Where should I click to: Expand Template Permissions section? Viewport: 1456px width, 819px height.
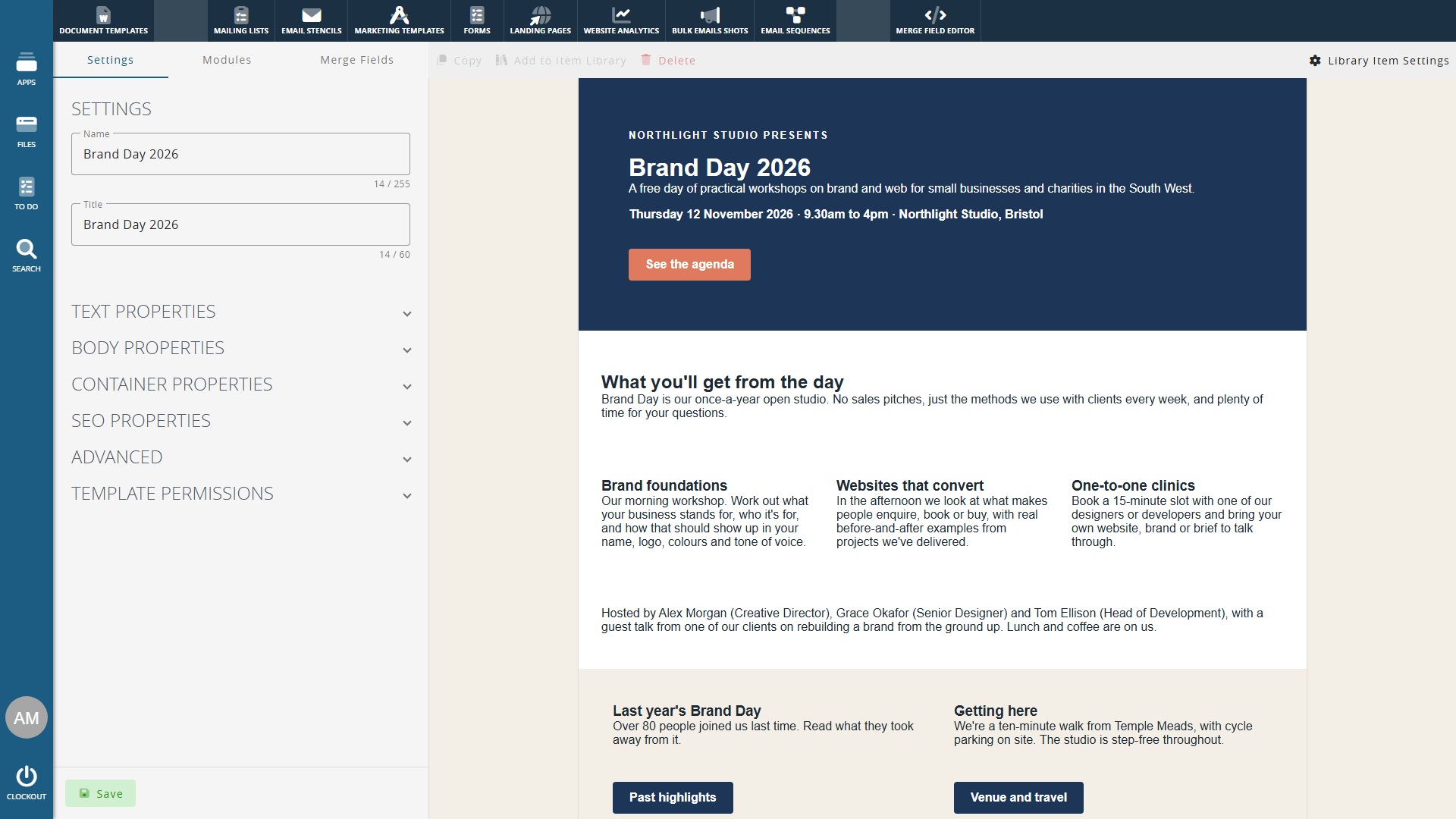pyautogui.click(x=241, y=494)
